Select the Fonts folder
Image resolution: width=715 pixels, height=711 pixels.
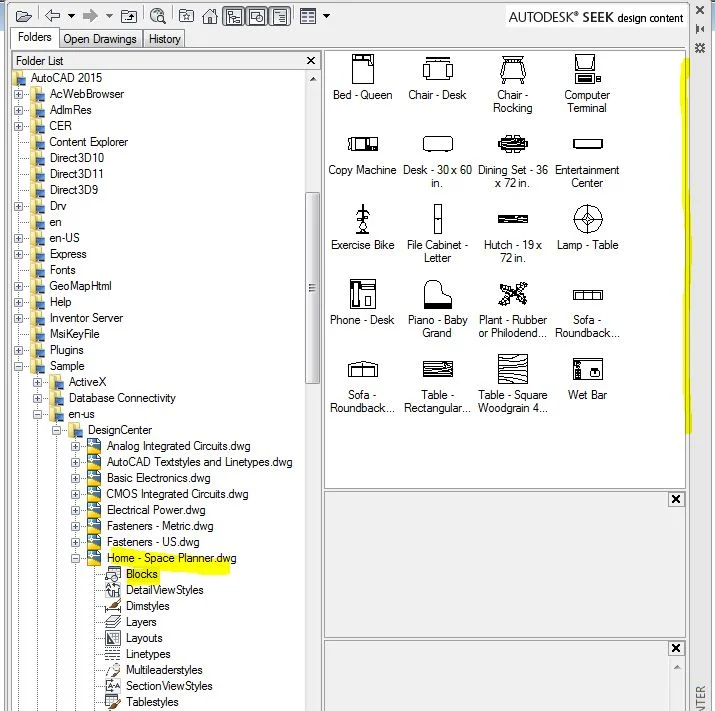(x=62, y=270)
